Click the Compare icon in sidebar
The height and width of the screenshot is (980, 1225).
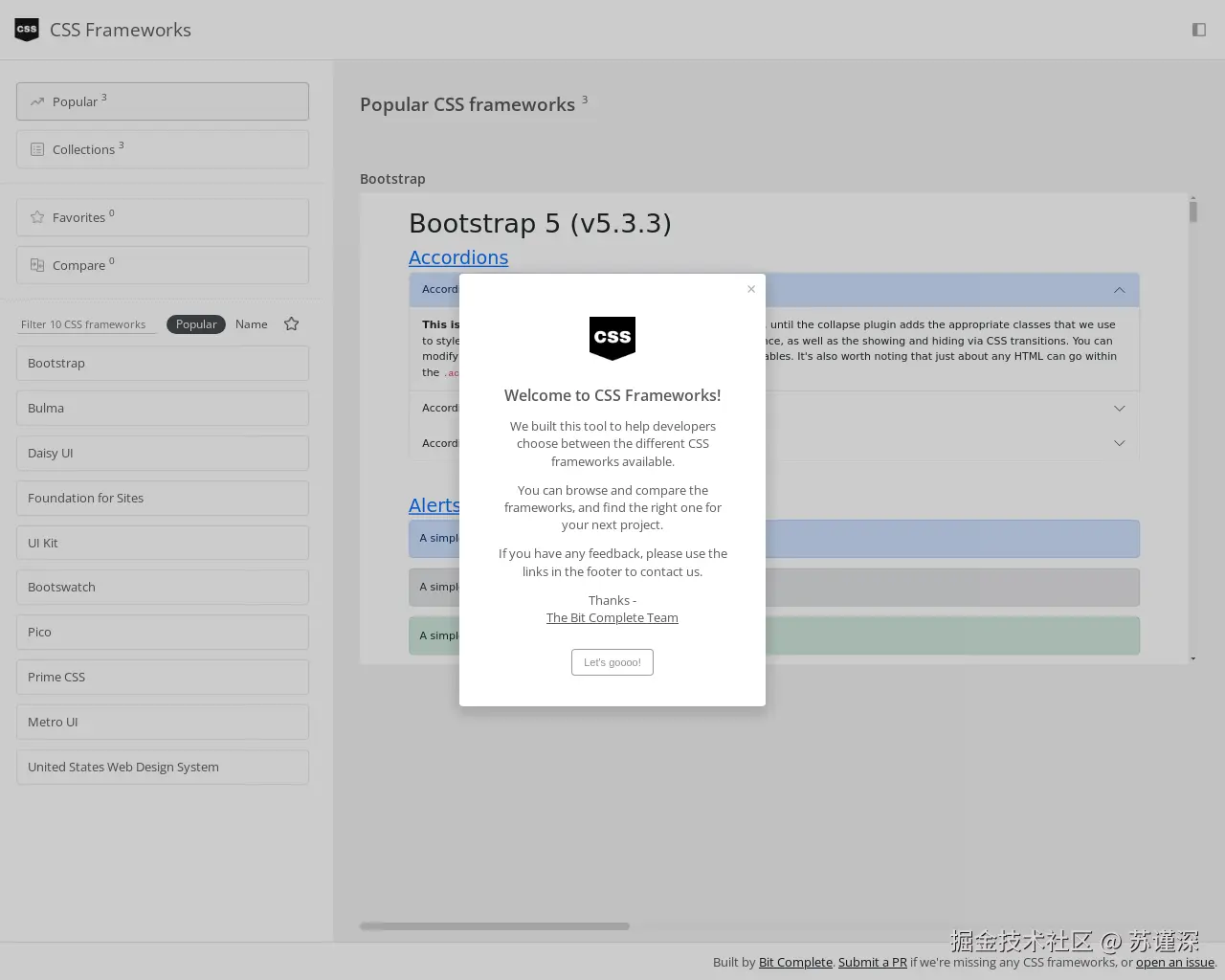click(37, 265)
